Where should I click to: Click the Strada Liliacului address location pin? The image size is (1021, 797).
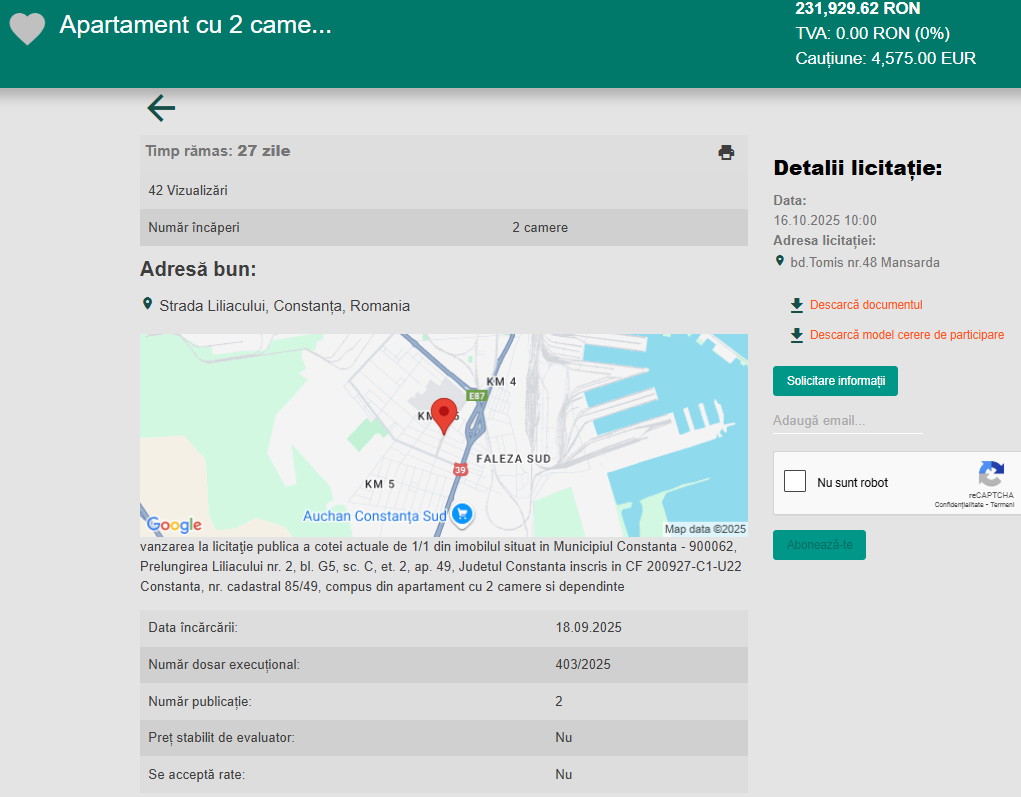[147, 304]
